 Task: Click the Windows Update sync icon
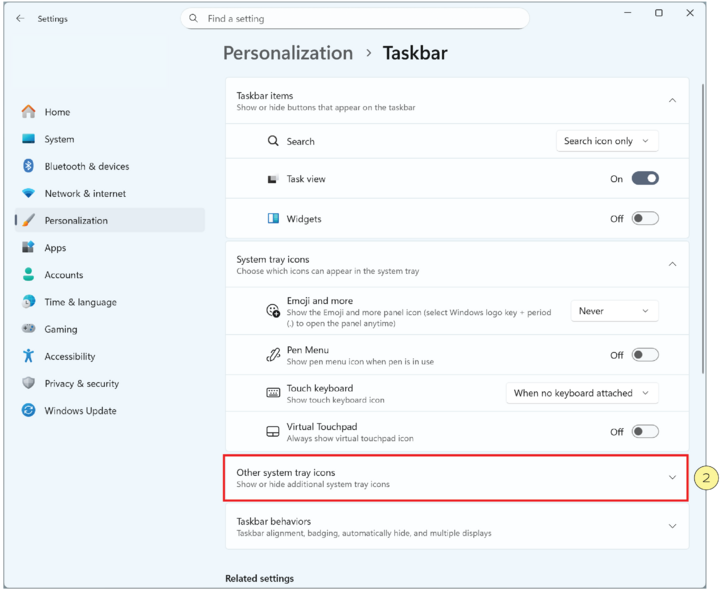29,410
